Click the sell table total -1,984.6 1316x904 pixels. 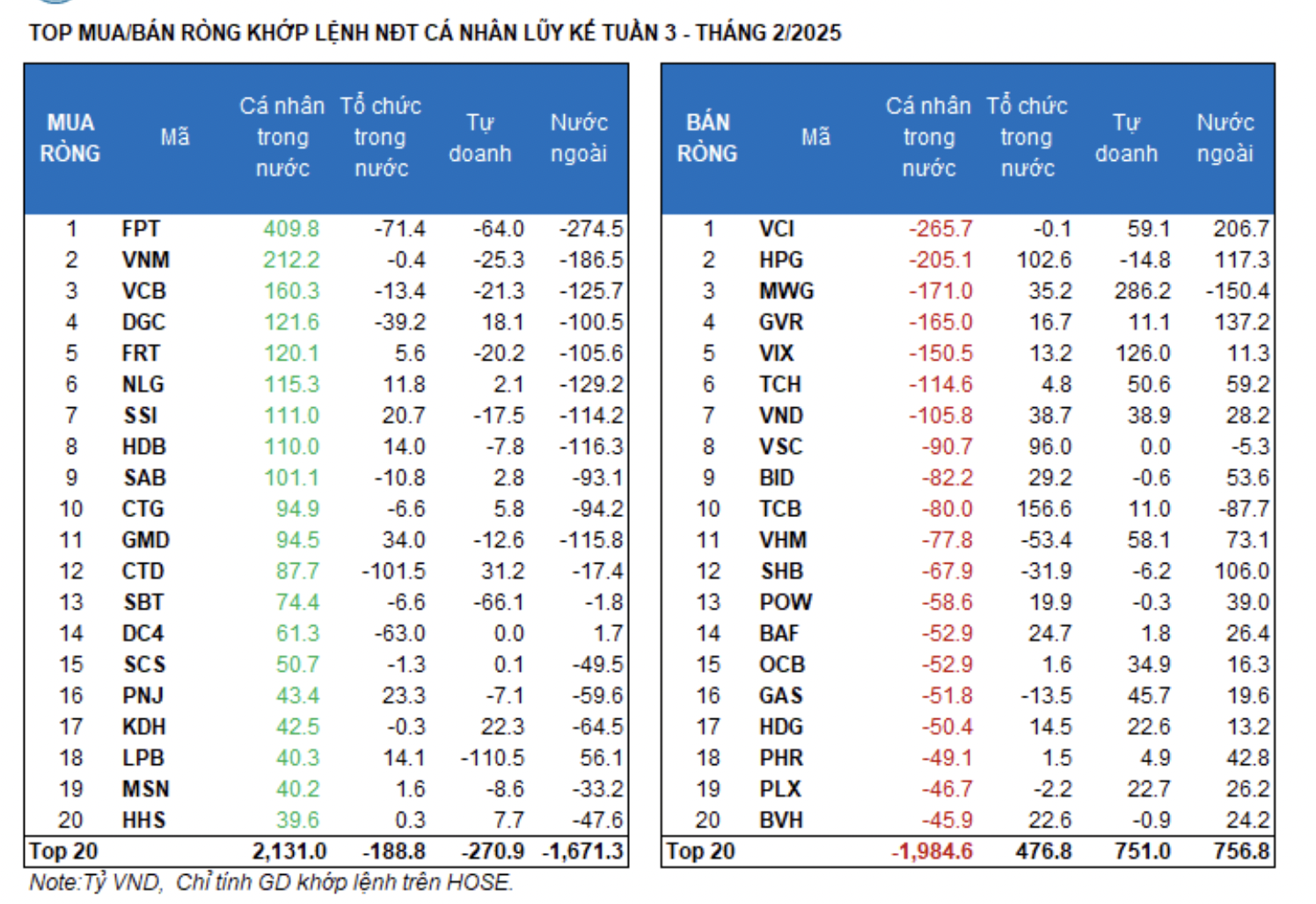point(932,851)
